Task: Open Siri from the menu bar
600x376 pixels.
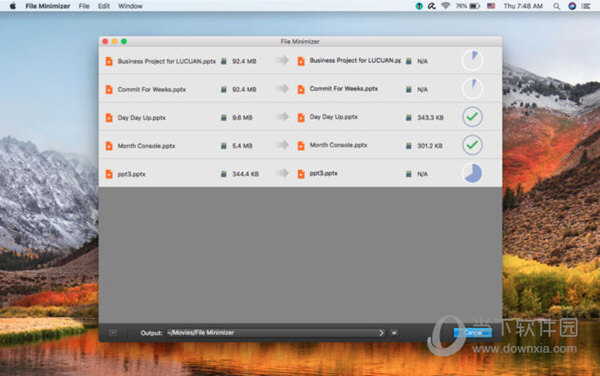Action: pyautogui.click(x=572, y=6)
